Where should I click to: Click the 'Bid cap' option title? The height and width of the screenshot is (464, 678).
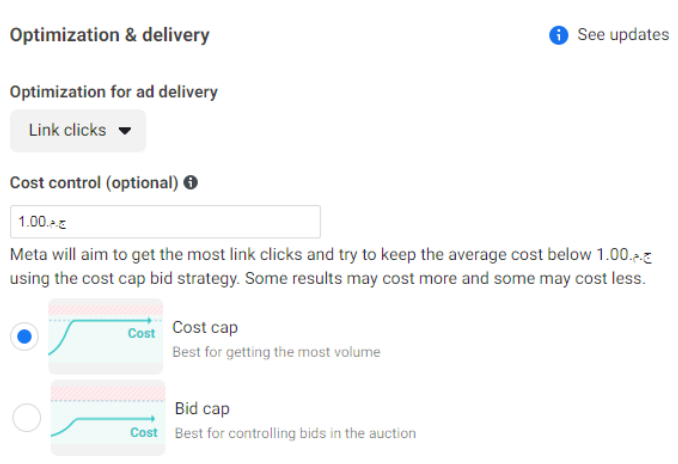[x=202, y=408]
